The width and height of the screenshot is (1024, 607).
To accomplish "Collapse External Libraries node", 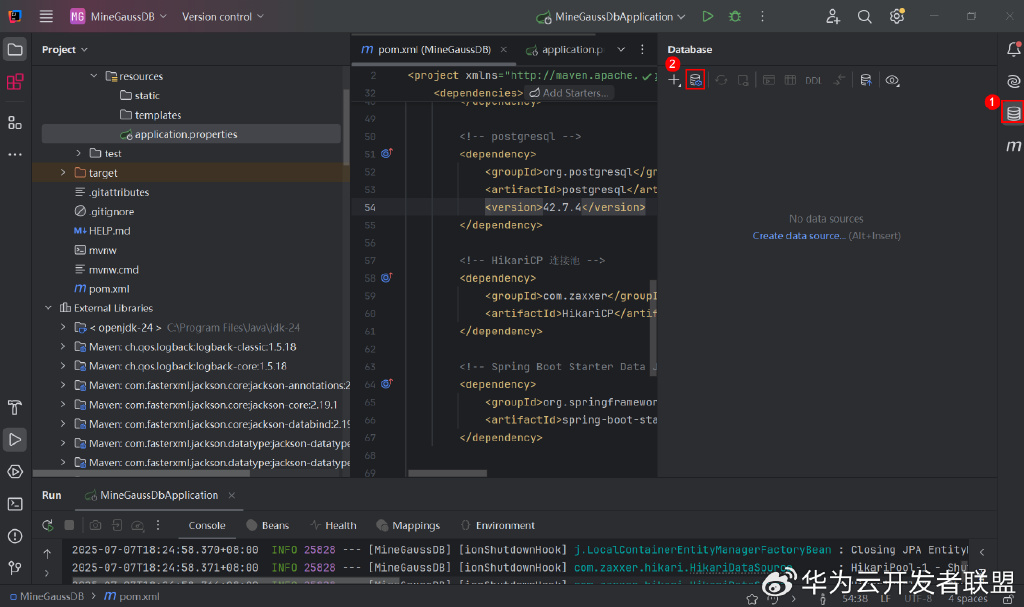I will pos(48,308).
